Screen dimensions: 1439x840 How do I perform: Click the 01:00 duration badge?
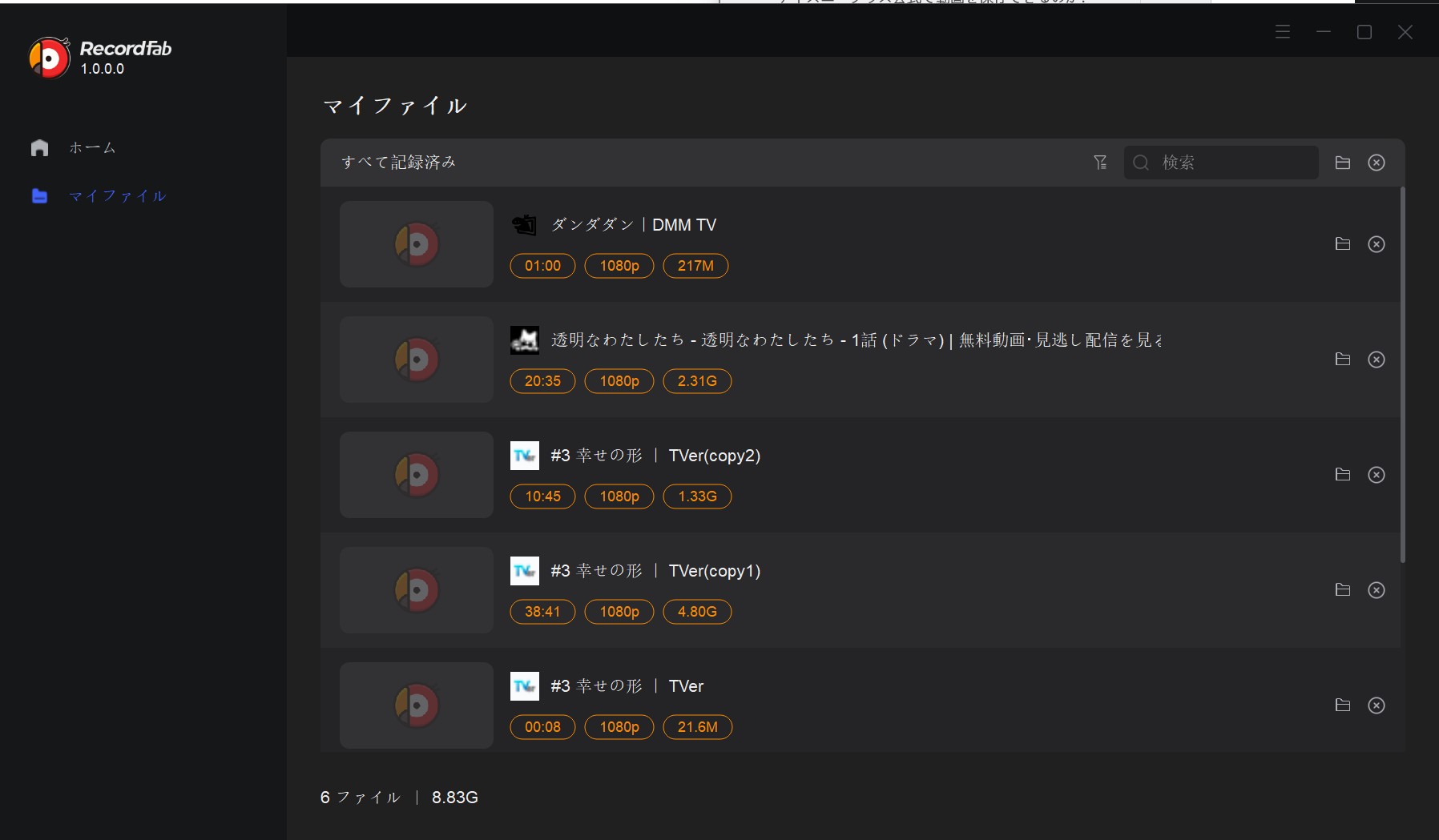pyautogui.click(x=542, y=266)
